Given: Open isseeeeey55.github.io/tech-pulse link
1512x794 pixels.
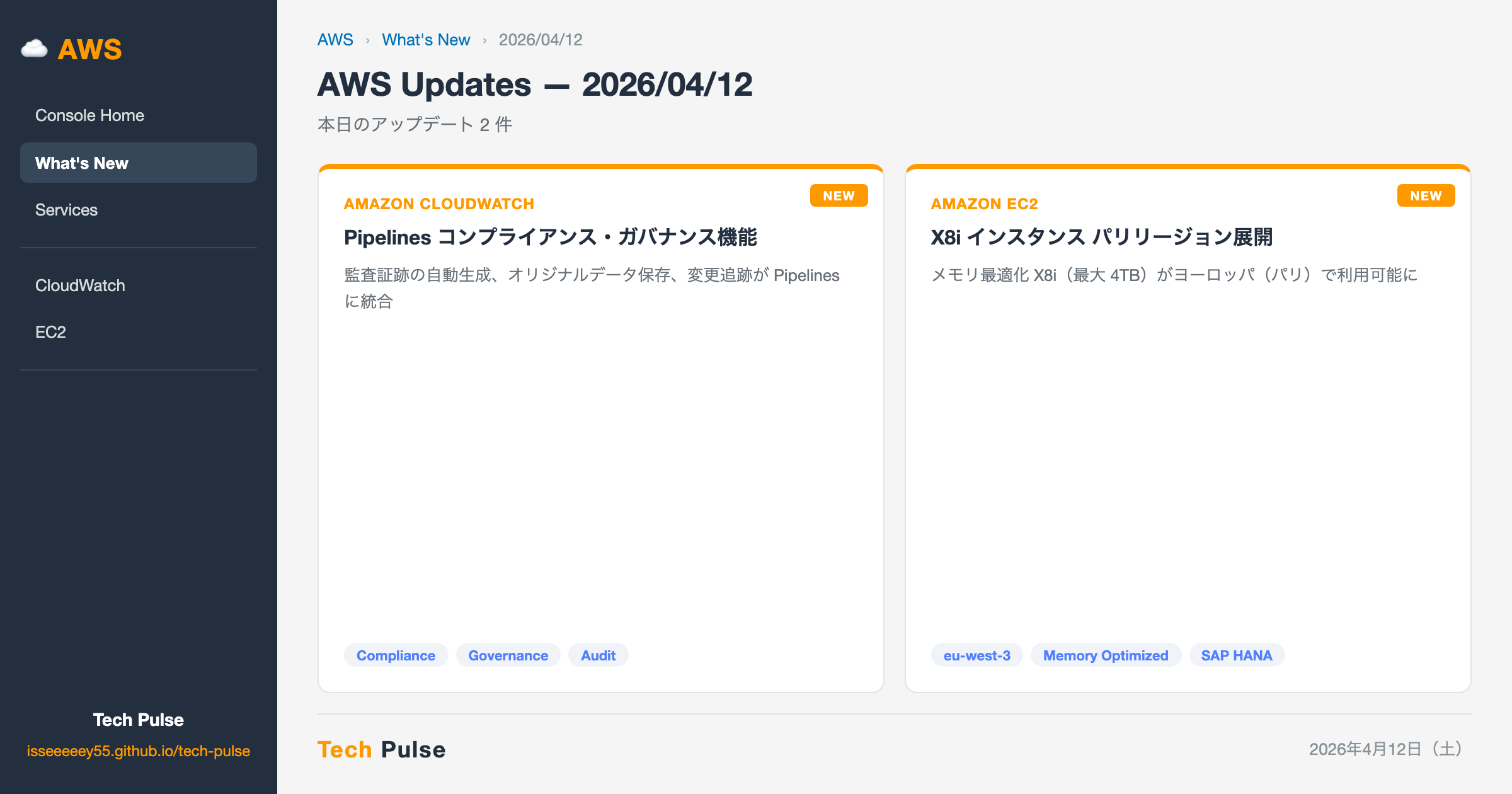Looking at the screenshot, I should tap(138, 751).
